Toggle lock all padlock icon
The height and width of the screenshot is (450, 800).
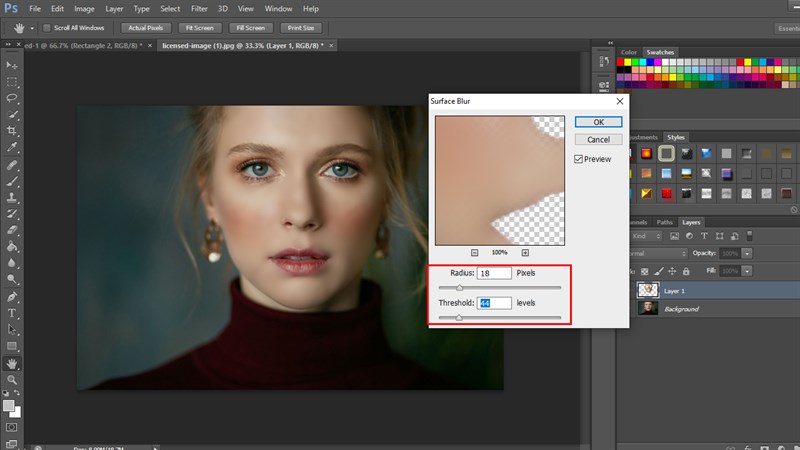(x=686, y=271)
